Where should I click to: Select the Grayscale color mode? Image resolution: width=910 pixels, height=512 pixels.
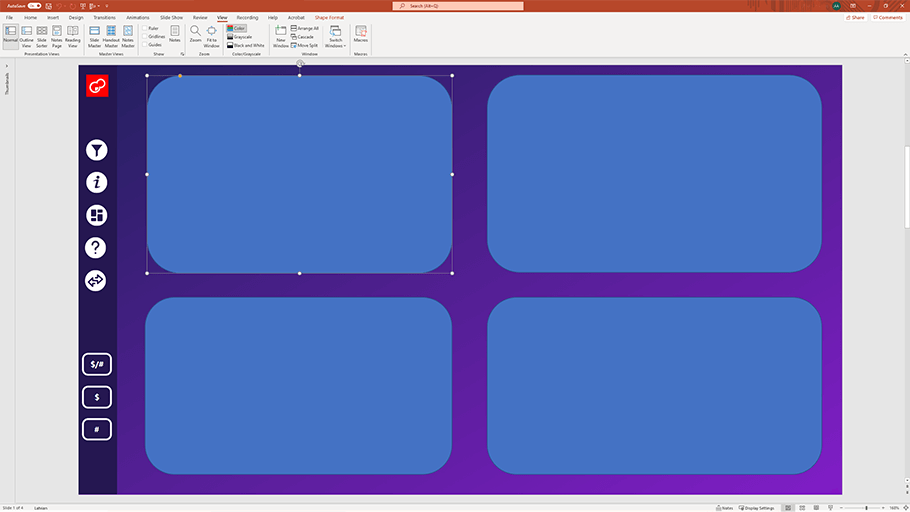[240, 37]
